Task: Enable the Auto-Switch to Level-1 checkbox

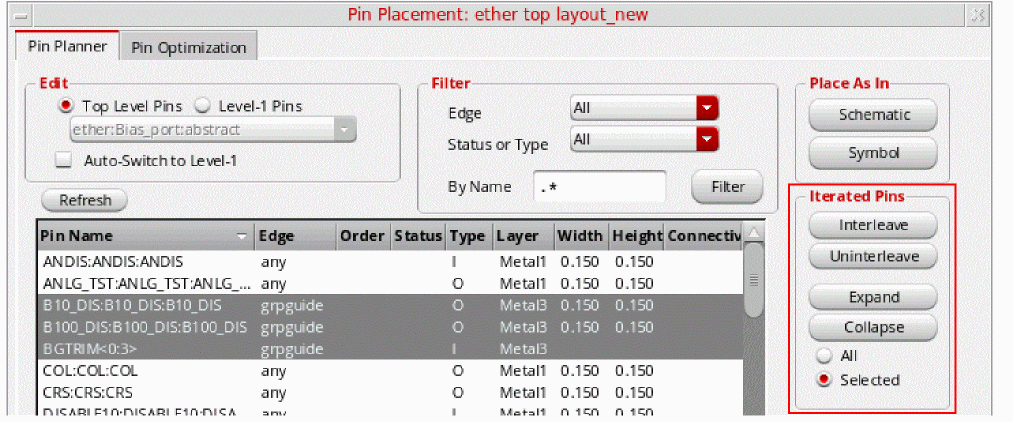Action: [x=64, y=160]
